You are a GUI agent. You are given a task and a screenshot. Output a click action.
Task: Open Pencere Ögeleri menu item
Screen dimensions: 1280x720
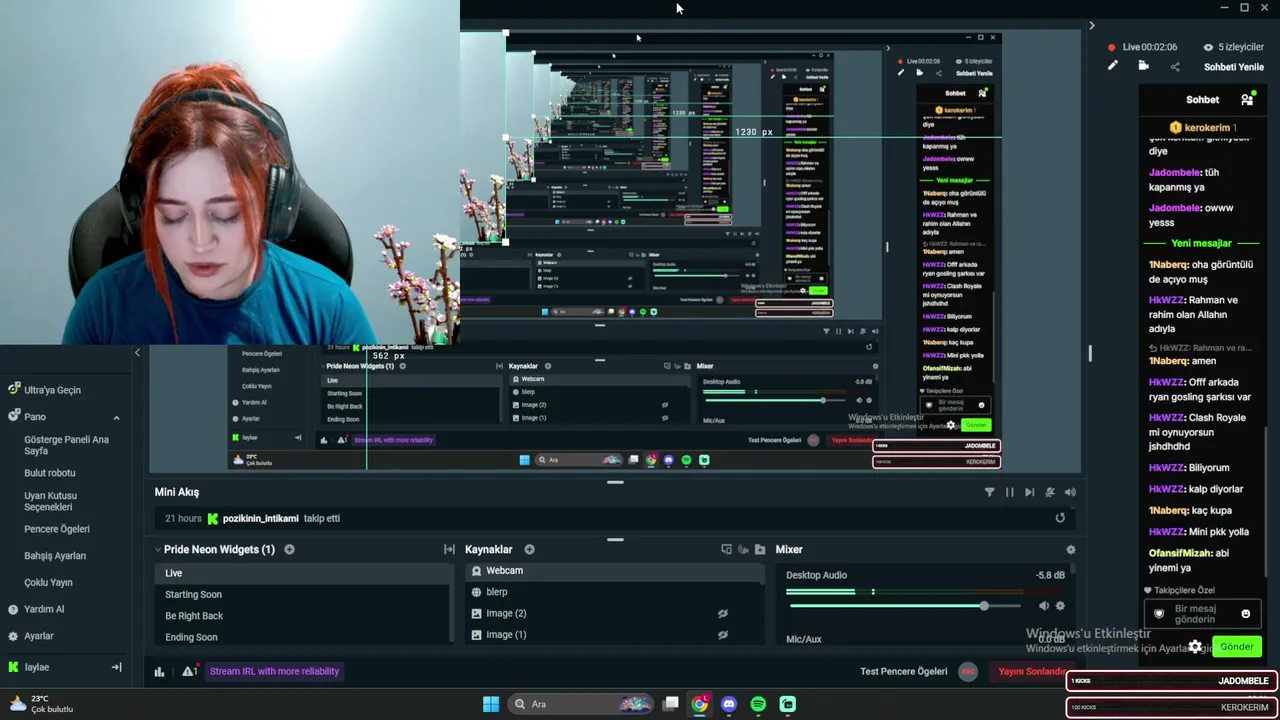click(x=57, y=529)
